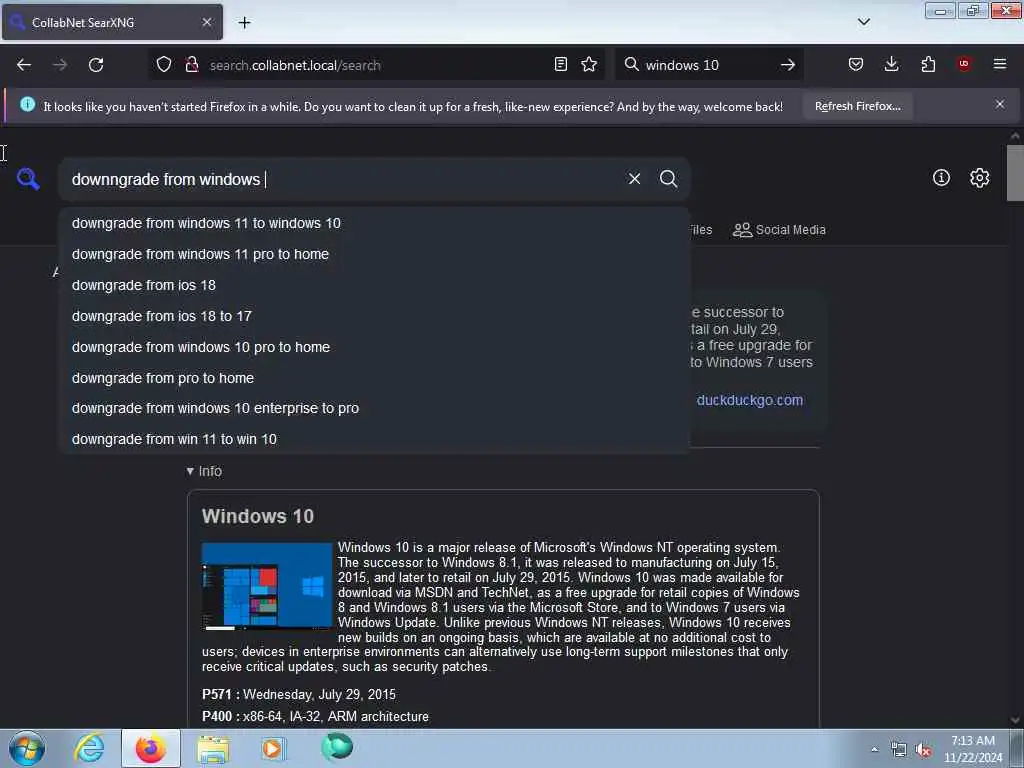Image resolution: width=1024 pixels, height=768 pixels.
Task: Open the duckduckgo.com link
Action: pyautogui.click(x=749, y=400)
